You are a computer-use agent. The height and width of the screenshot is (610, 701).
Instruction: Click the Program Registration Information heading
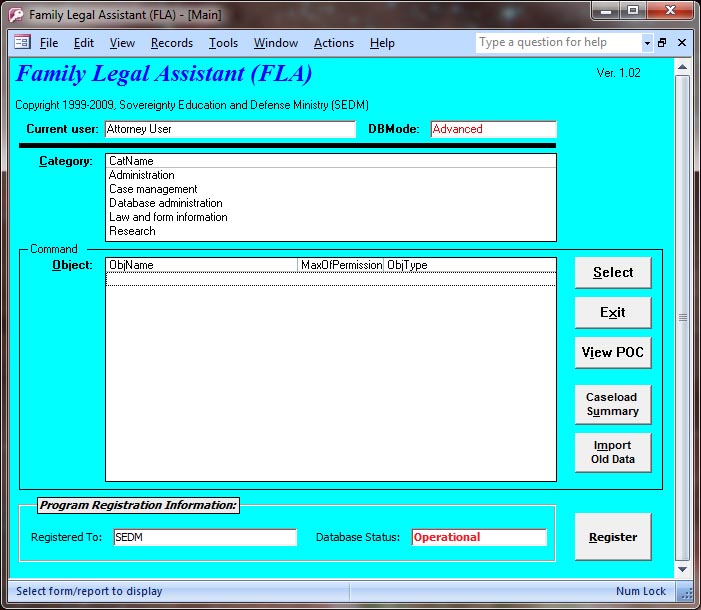coord(138,505)
